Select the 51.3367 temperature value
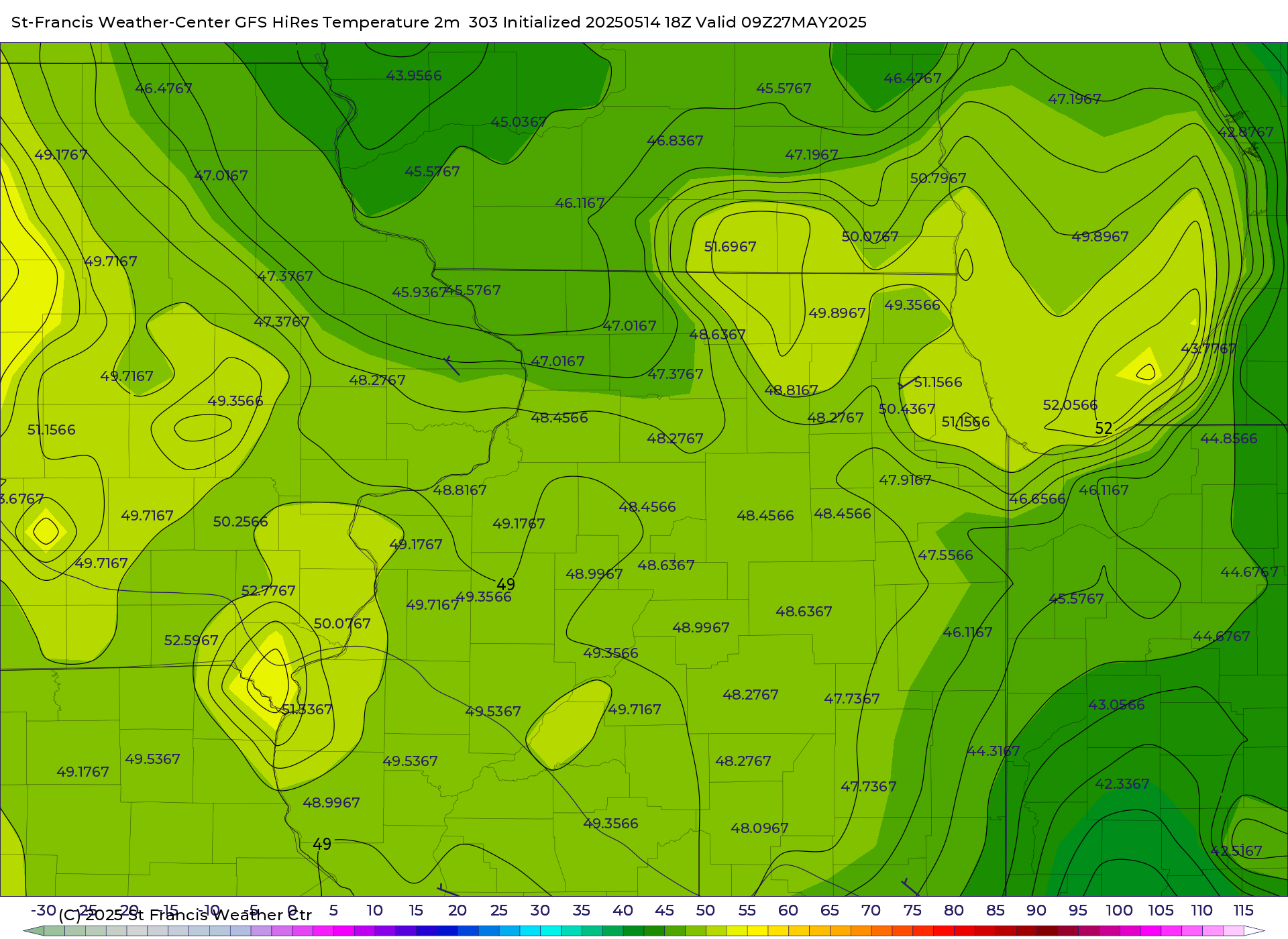This screenshot has width=1288, height=939. (307, 710)
